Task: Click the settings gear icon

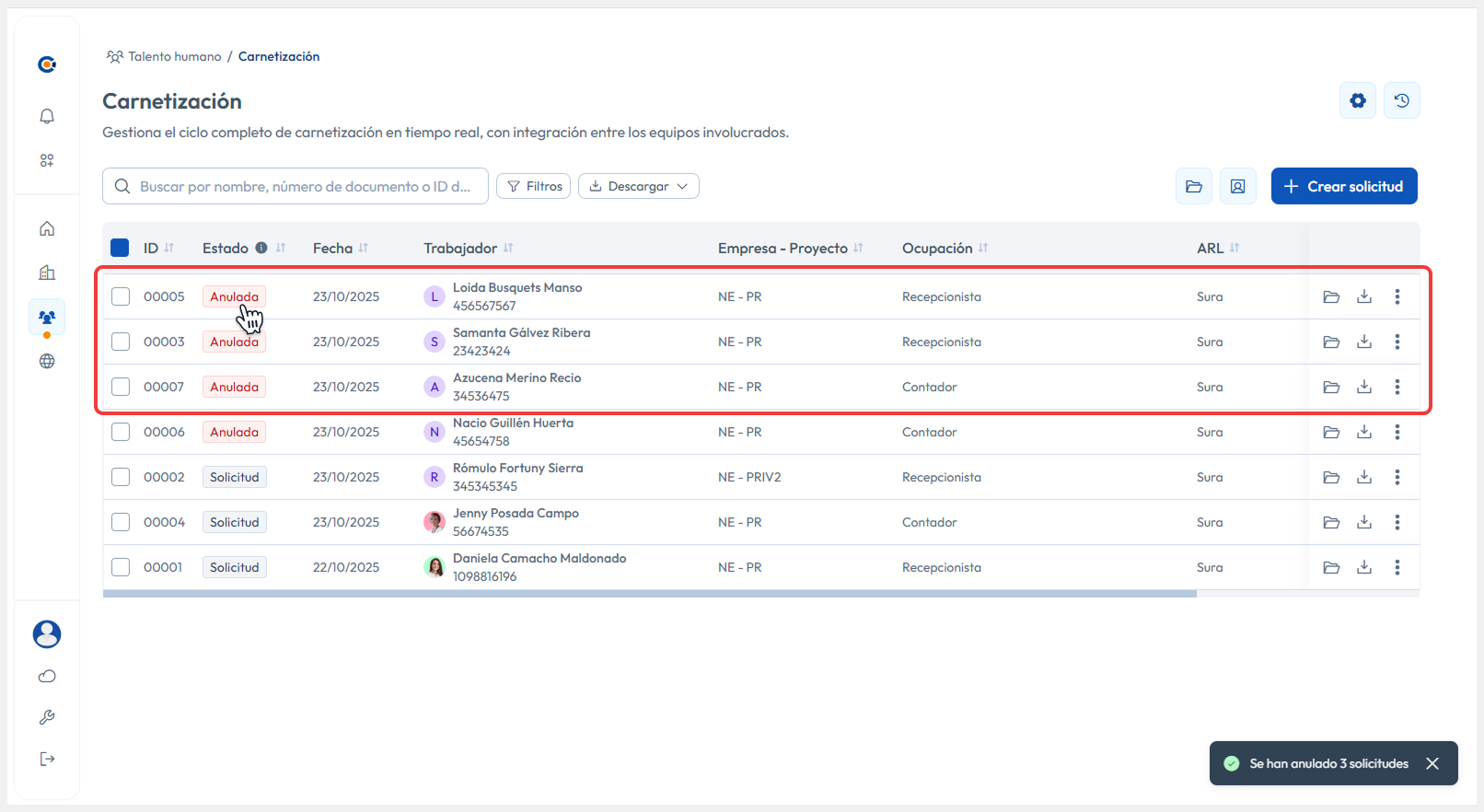Action: 1357,100
